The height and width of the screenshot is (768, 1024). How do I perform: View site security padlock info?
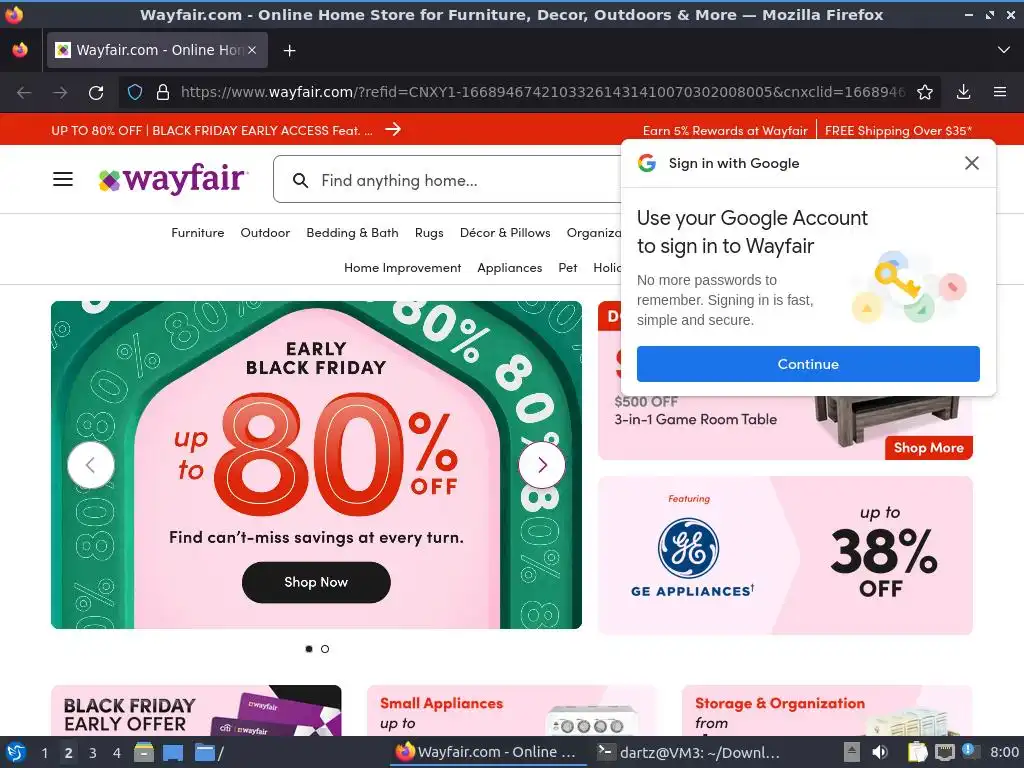[x=163, y=92]
